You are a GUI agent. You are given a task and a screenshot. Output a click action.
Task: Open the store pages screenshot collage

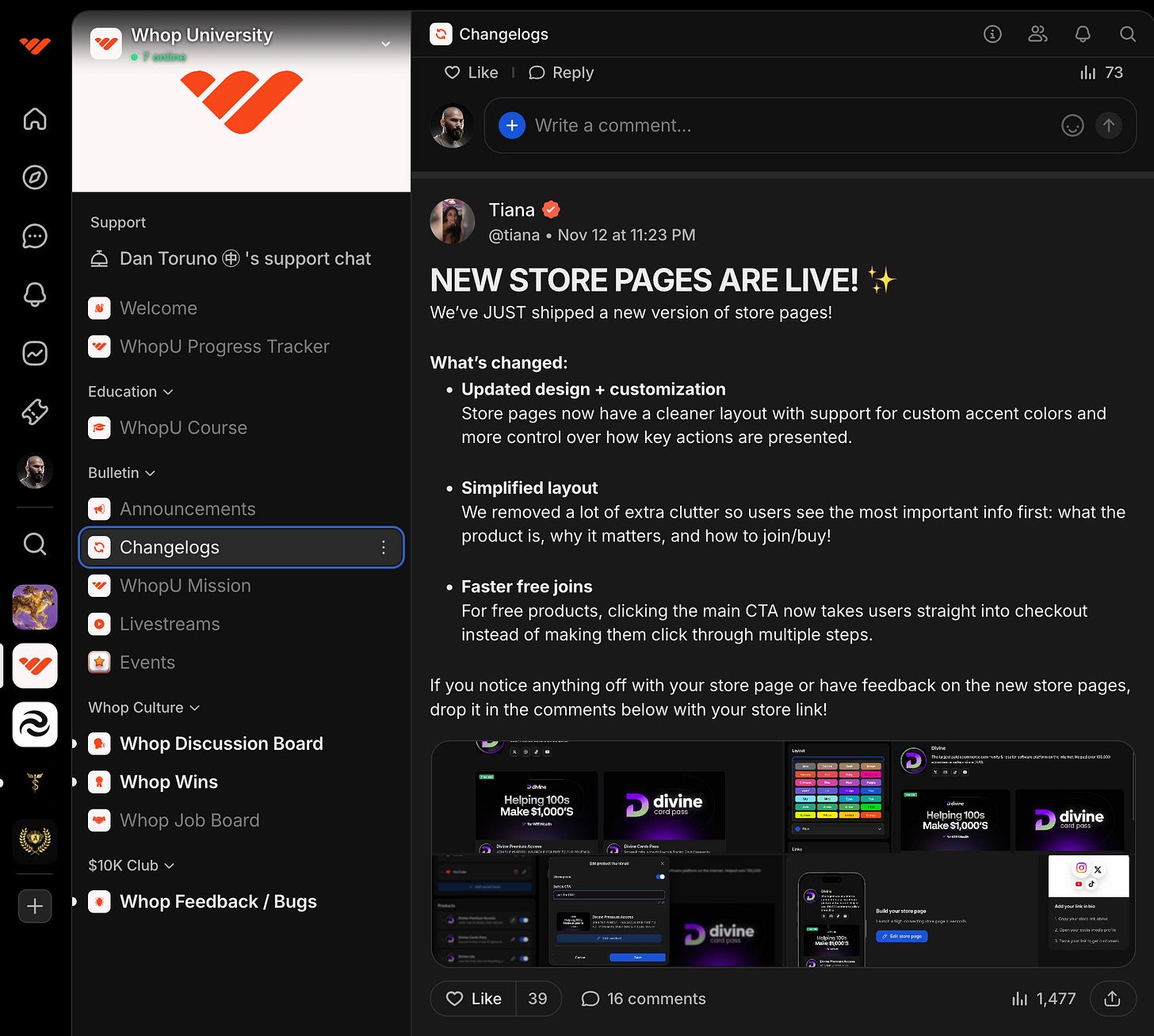tap(783, 854)
